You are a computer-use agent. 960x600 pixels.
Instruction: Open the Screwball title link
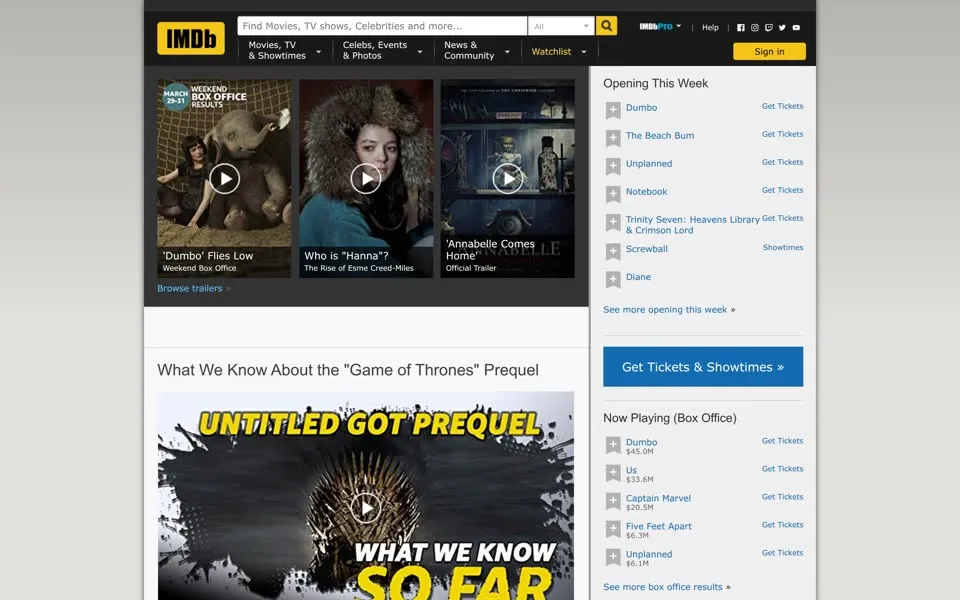pyautogui.click(x=647, y=249)
